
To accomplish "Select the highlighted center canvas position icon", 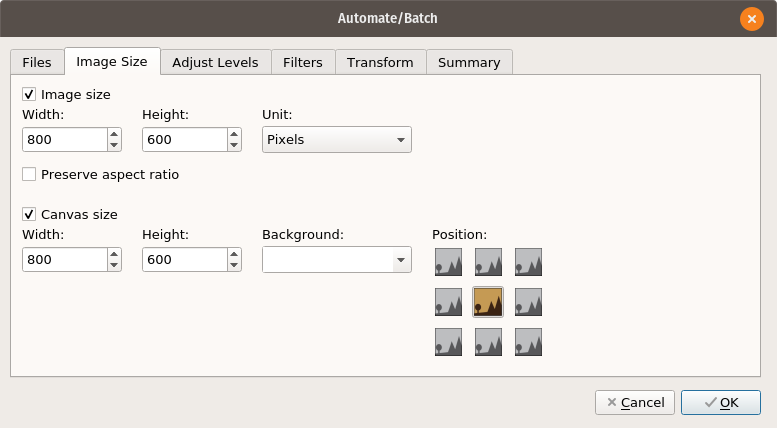I will coord(488,302).
